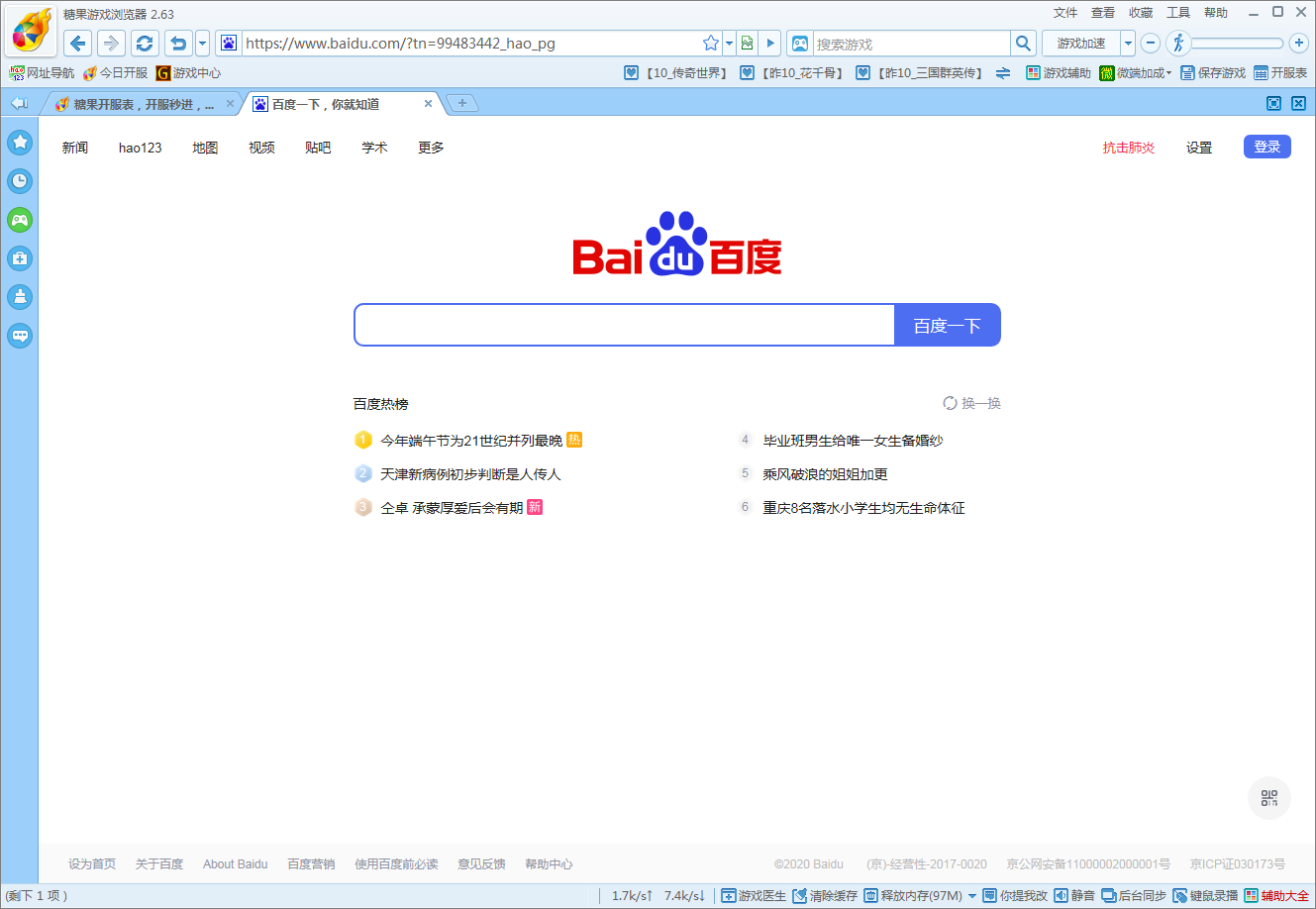Click the 搜索游戏 search box
Screen dimensions: 1316x909
911,44
